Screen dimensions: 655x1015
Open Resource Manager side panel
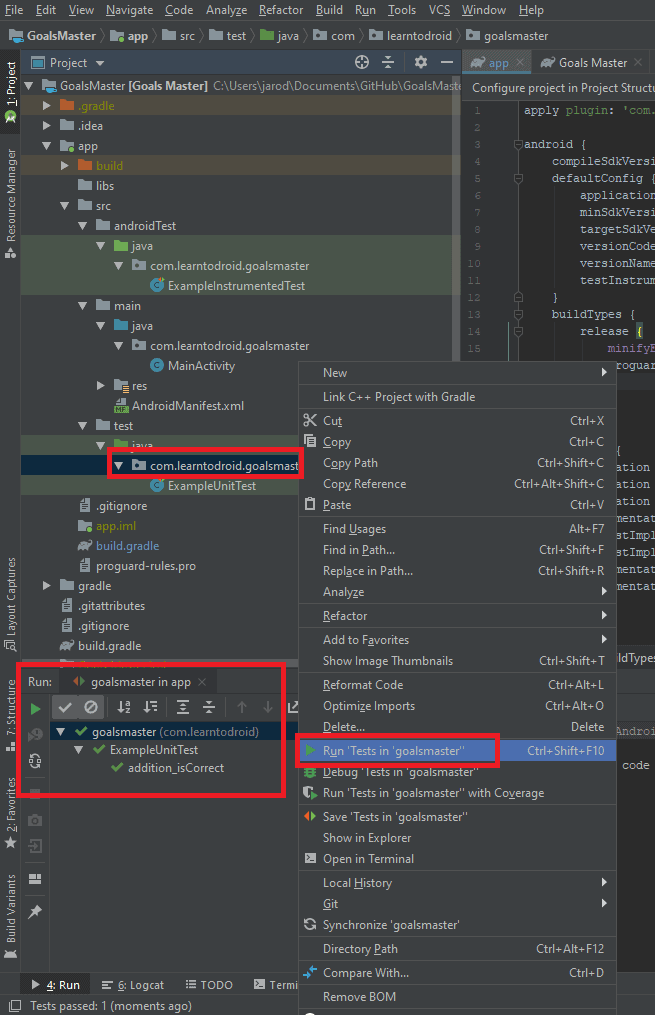pos(10,204)
